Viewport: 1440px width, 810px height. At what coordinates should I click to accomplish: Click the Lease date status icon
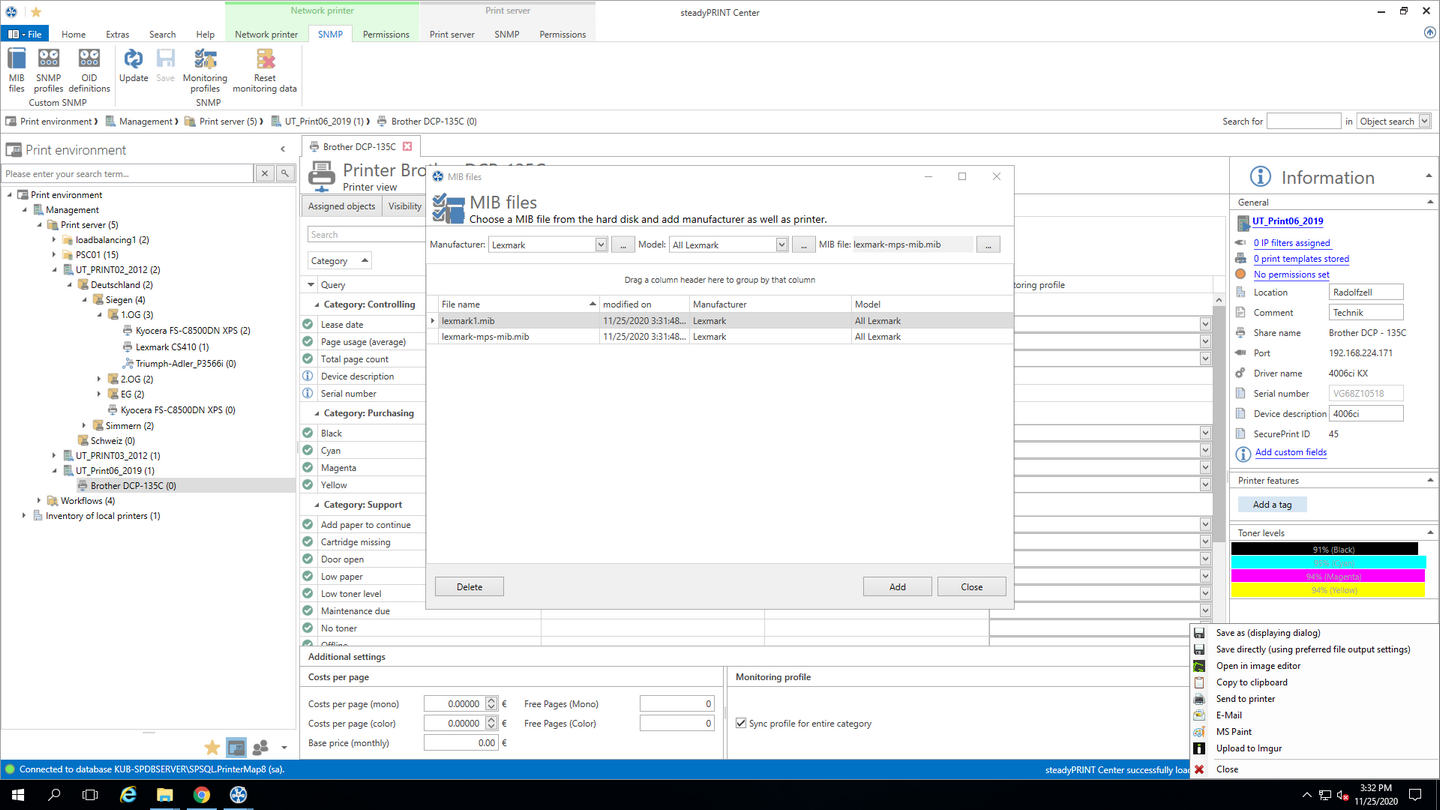tap(308, 324)
